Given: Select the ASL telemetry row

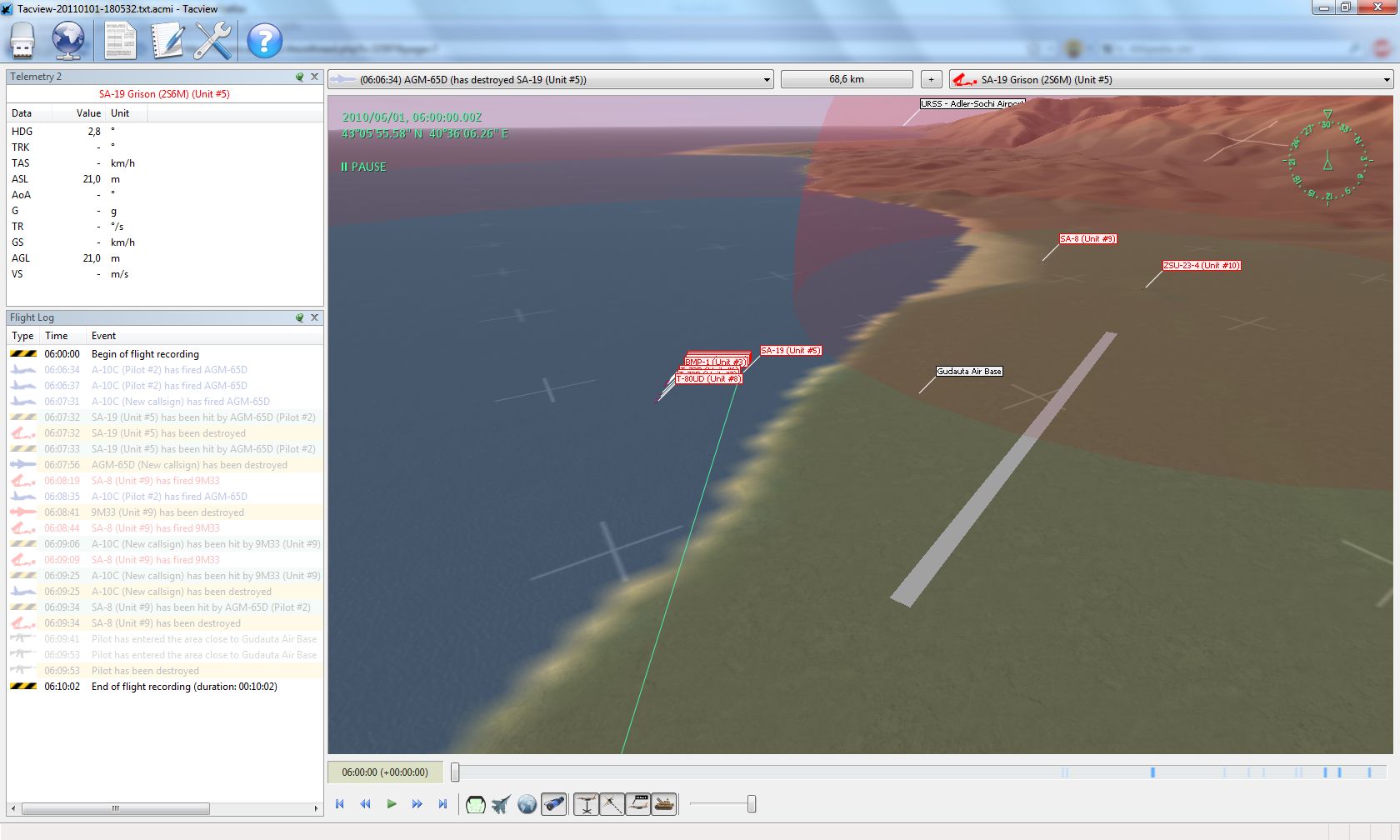Looking at the screenshot, I should pos(165,179).
